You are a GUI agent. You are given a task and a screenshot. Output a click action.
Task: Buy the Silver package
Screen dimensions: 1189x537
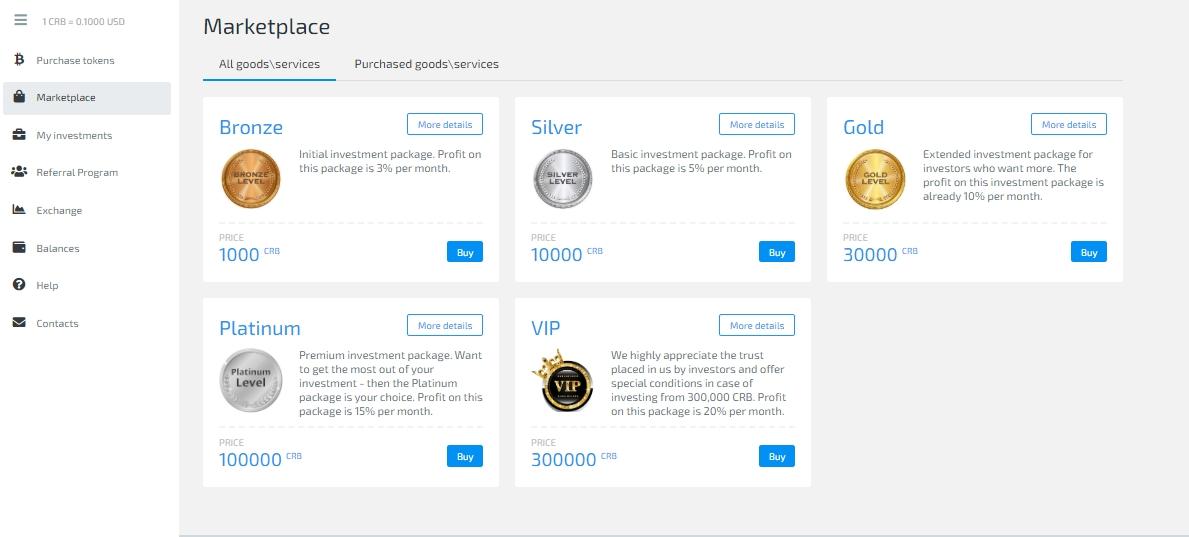coord(776,252)
